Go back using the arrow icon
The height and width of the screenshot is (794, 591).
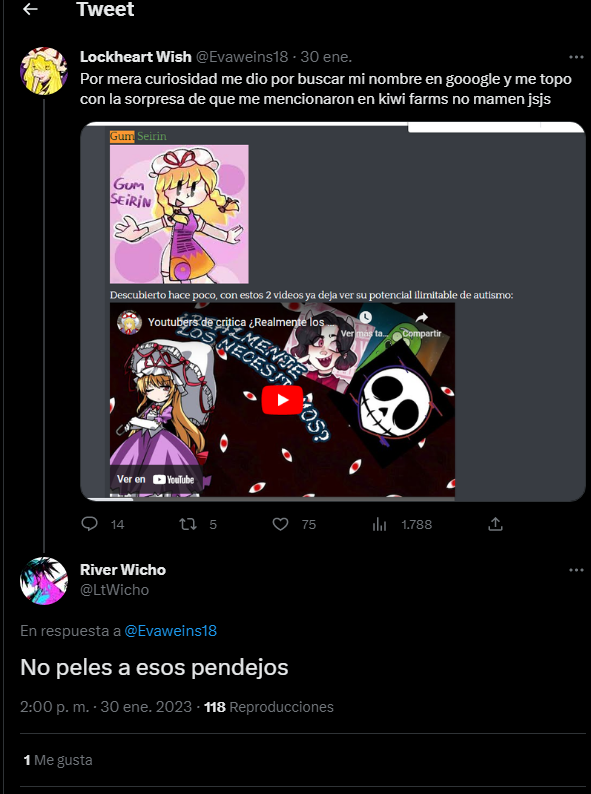(30, 9)
